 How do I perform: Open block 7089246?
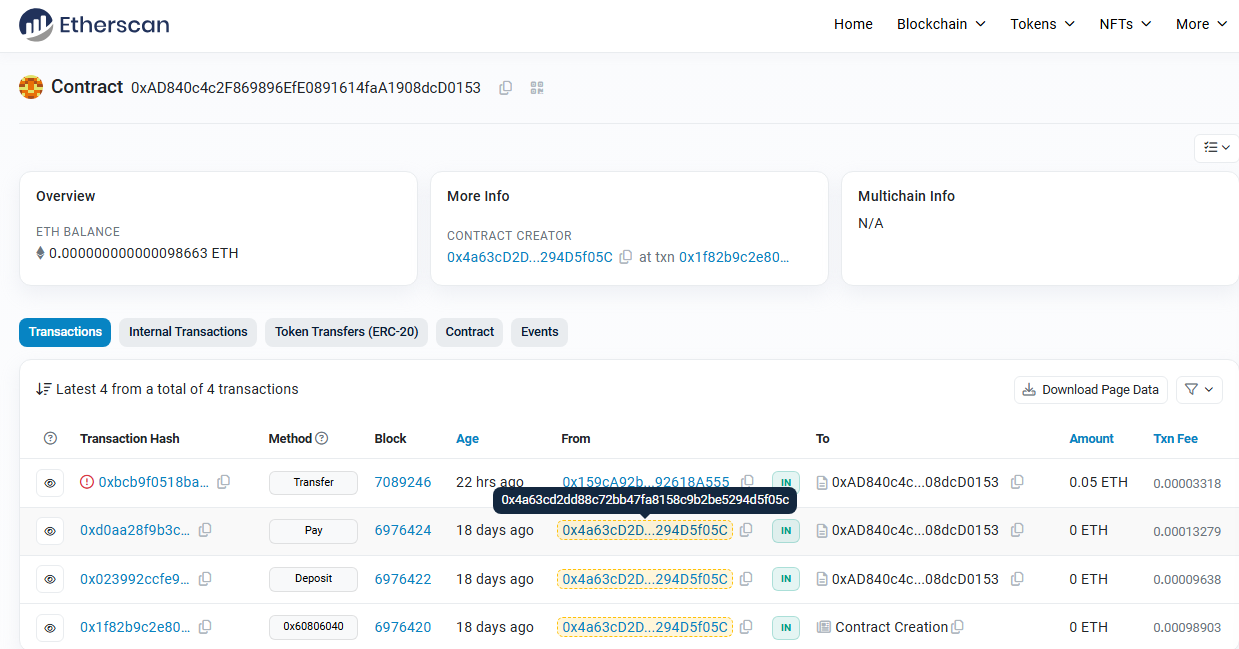pos(403,482)
